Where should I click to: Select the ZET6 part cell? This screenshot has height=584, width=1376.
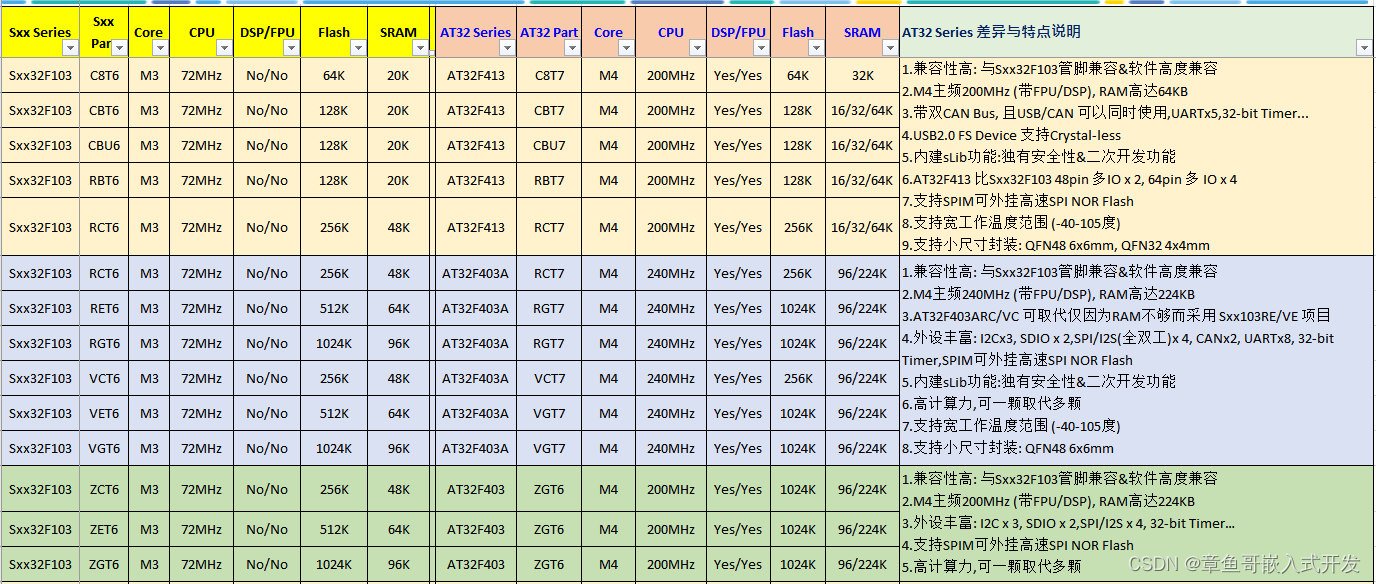click(x=104, y=529)
